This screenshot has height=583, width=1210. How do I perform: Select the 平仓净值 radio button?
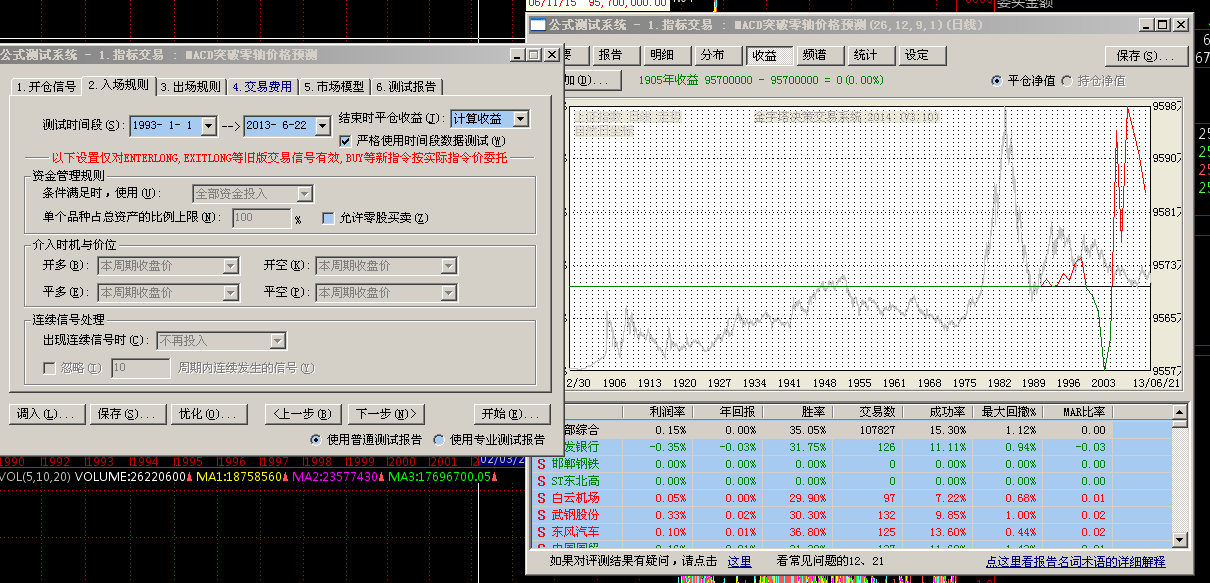pos(997,80)
